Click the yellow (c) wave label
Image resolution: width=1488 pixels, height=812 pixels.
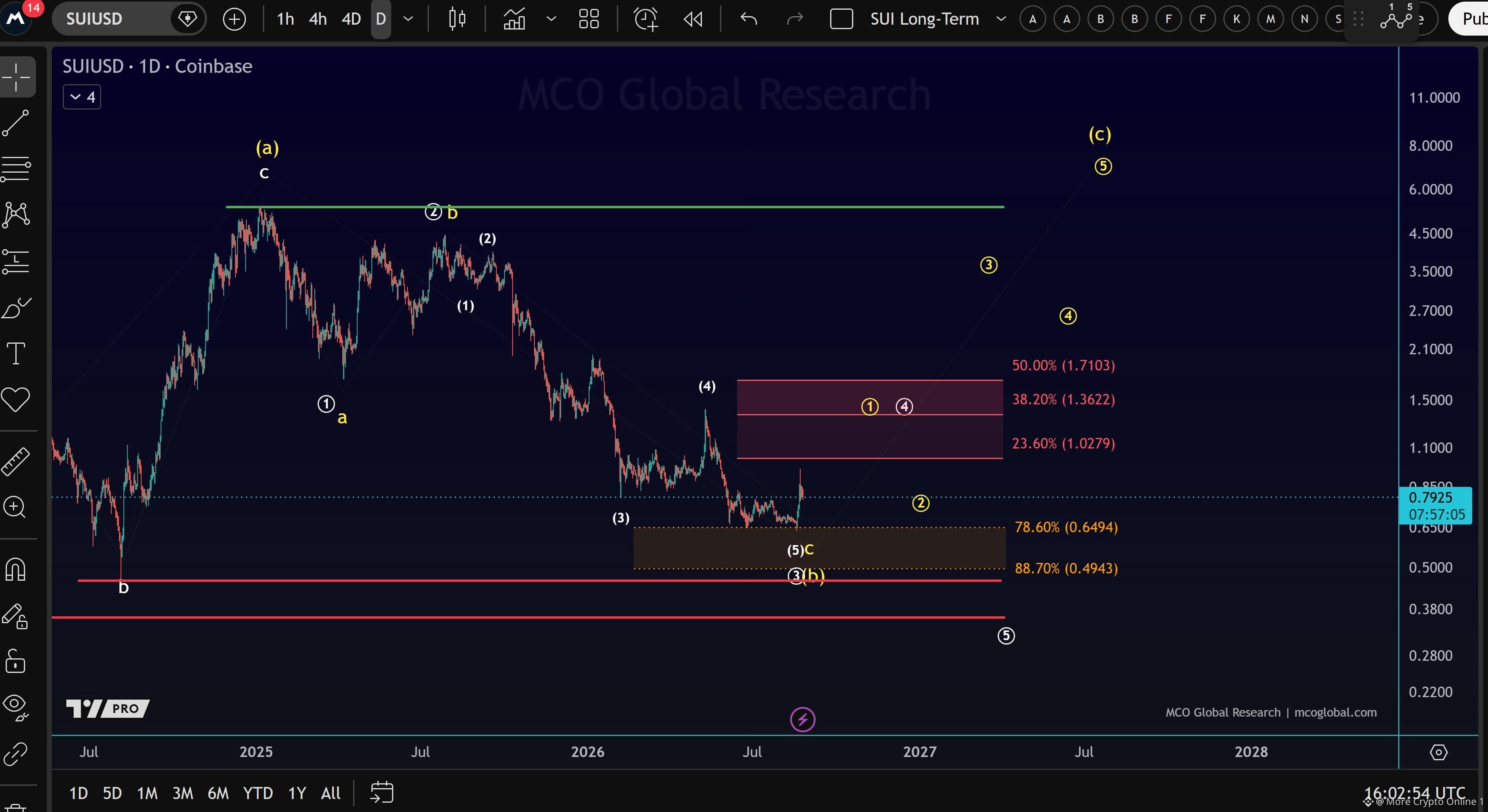coord(1100,135)
